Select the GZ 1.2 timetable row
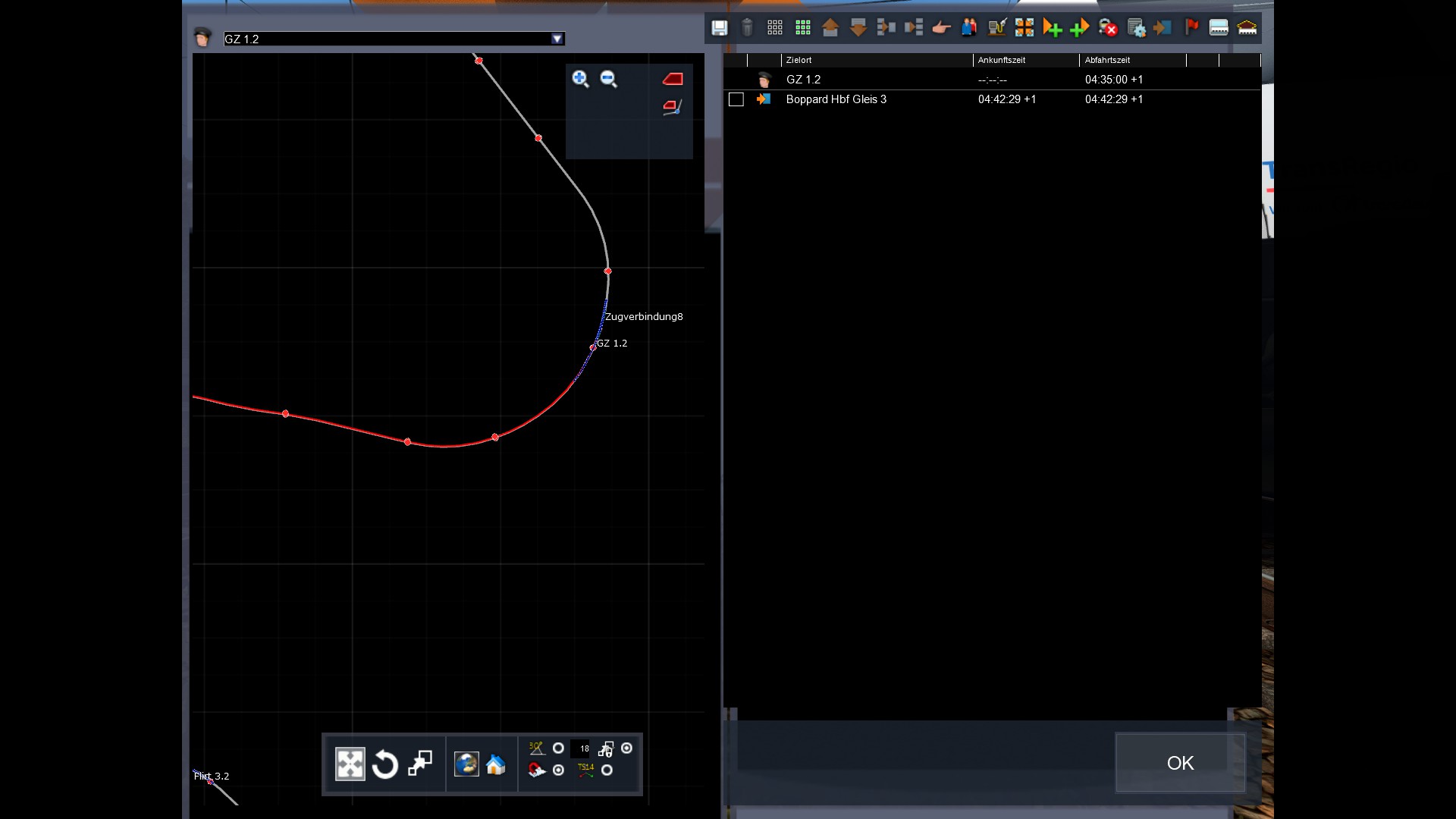 (992, 80)
